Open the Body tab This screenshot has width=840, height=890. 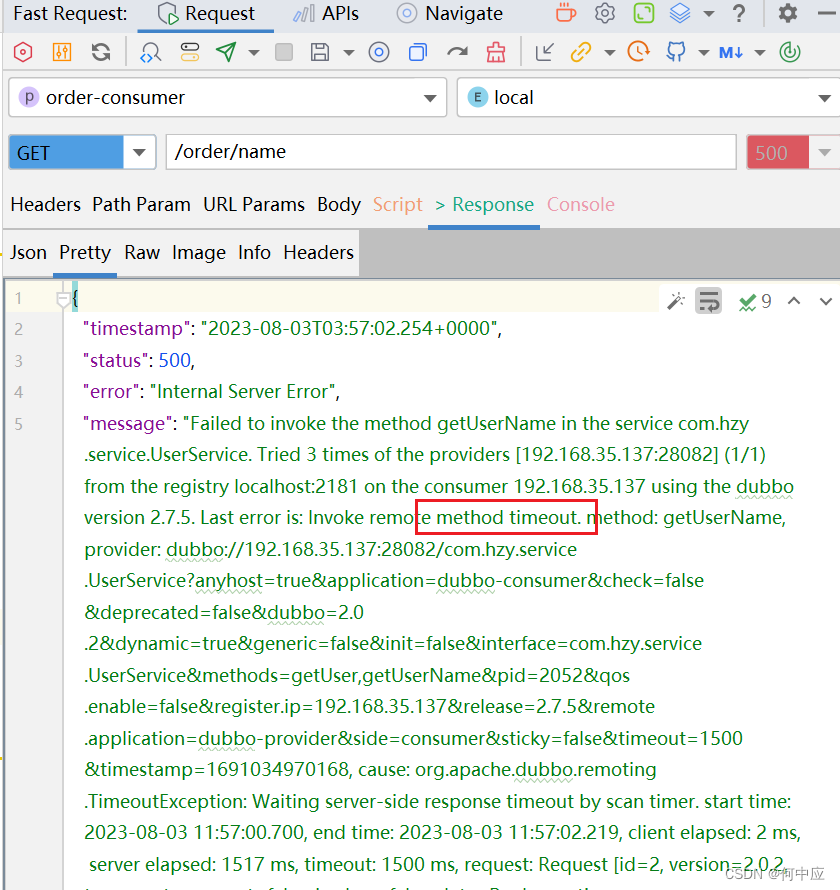tap(339, 204)
